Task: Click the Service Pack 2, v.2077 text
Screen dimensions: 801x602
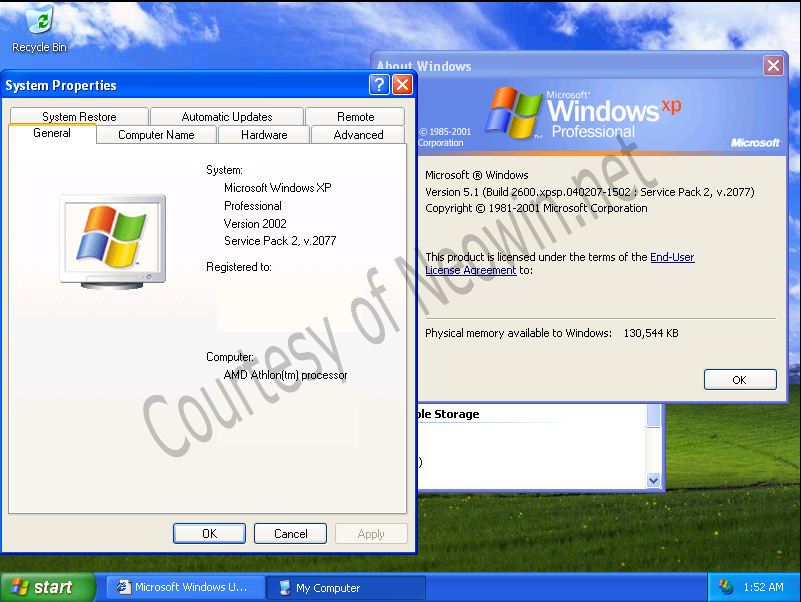Action: click(x=280, y=241)
